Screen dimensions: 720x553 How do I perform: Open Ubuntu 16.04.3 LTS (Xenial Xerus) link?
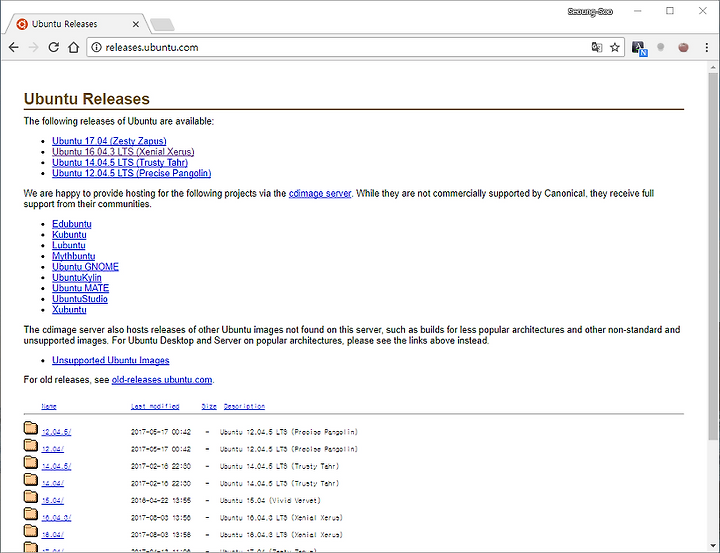(x=123, y=152)
